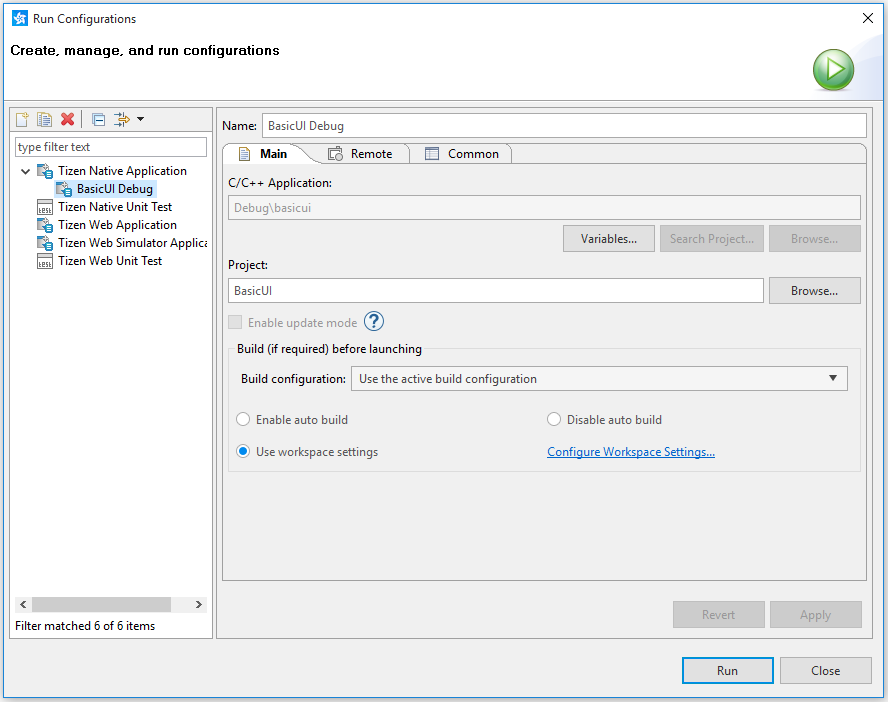Collapse the Tizen Native Application tree node

pos(26,171)
